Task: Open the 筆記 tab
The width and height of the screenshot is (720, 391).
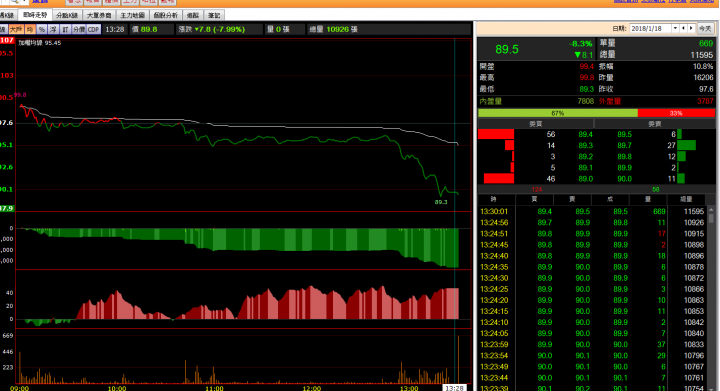Action: pos(214,15)
